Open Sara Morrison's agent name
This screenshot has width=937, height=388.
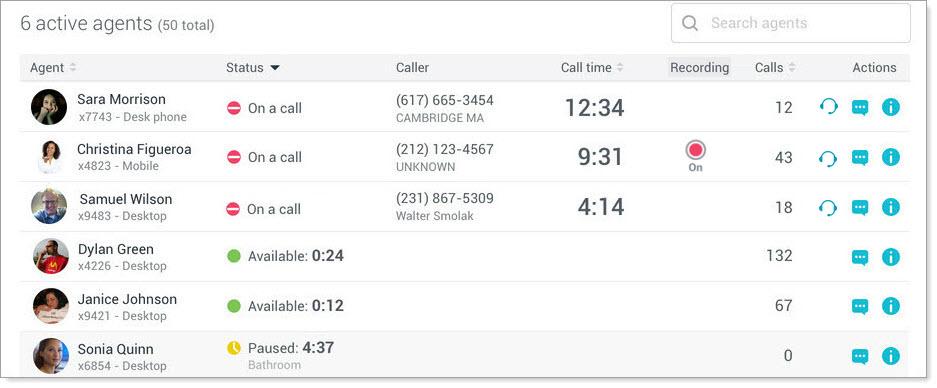coord(121,99)
